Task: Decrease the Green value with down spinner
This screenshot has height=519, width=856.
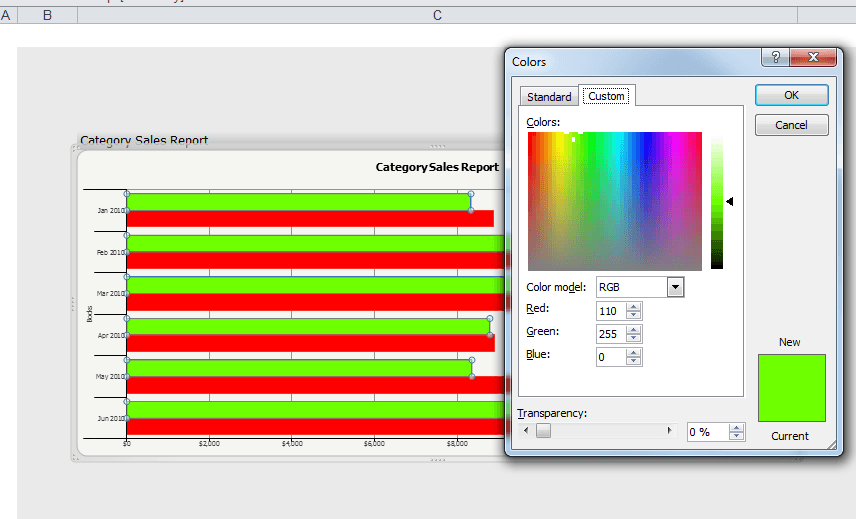Action: click(633, 338)
